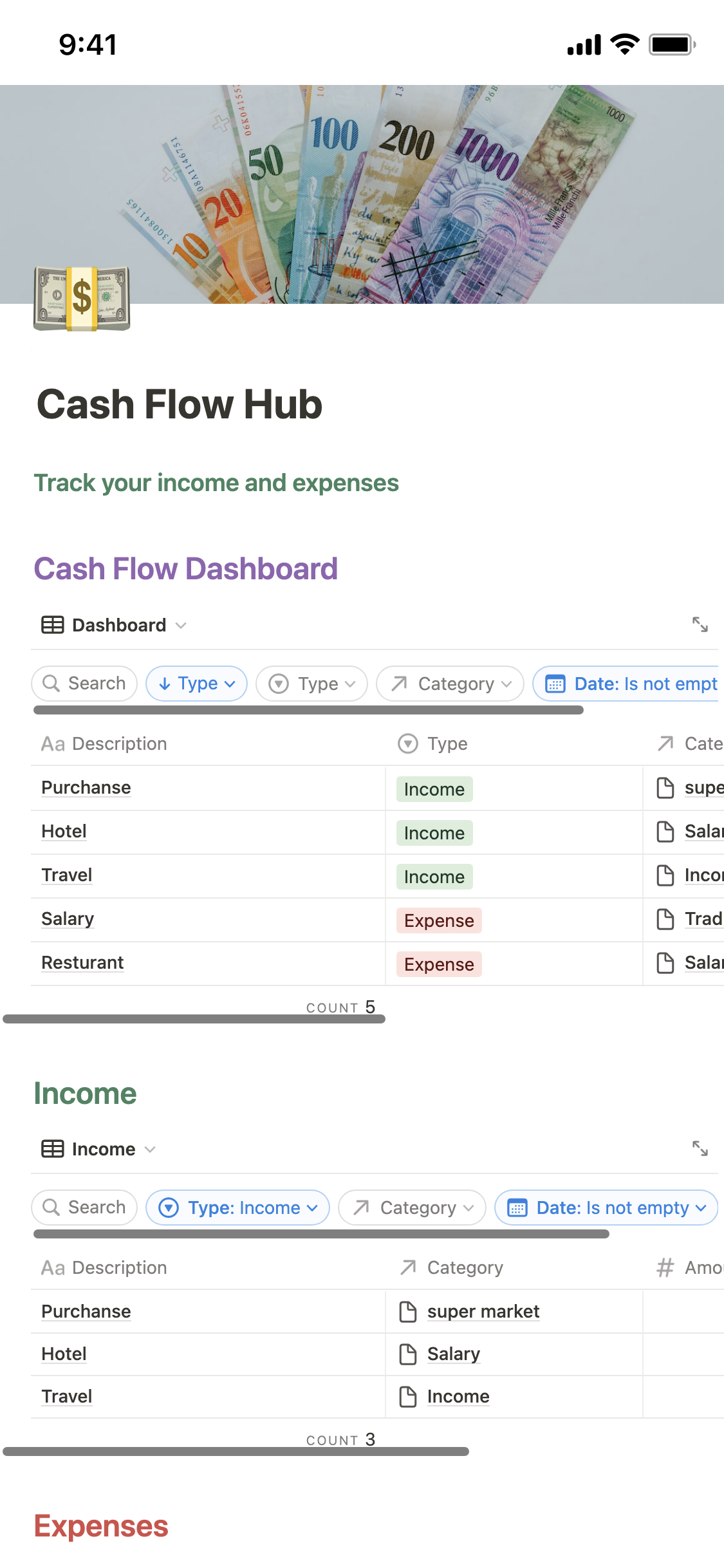Expand the Income table to full page
This screenshot has height=1568, width=724.
tap(700, 1148)
